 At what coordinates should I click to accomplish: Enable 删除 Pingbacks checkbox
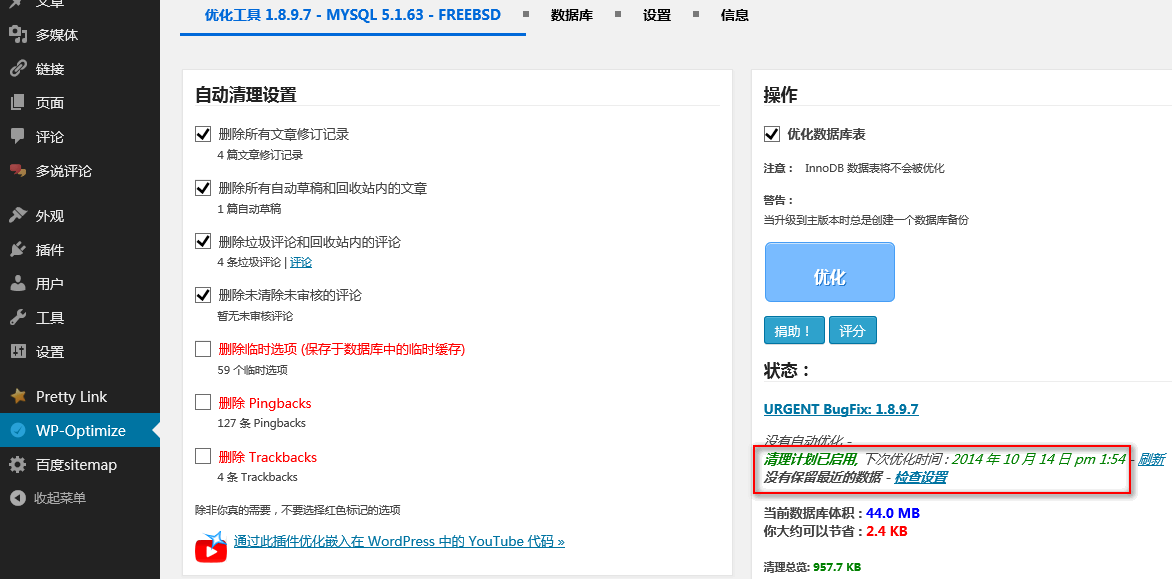[x=203, y=403]
